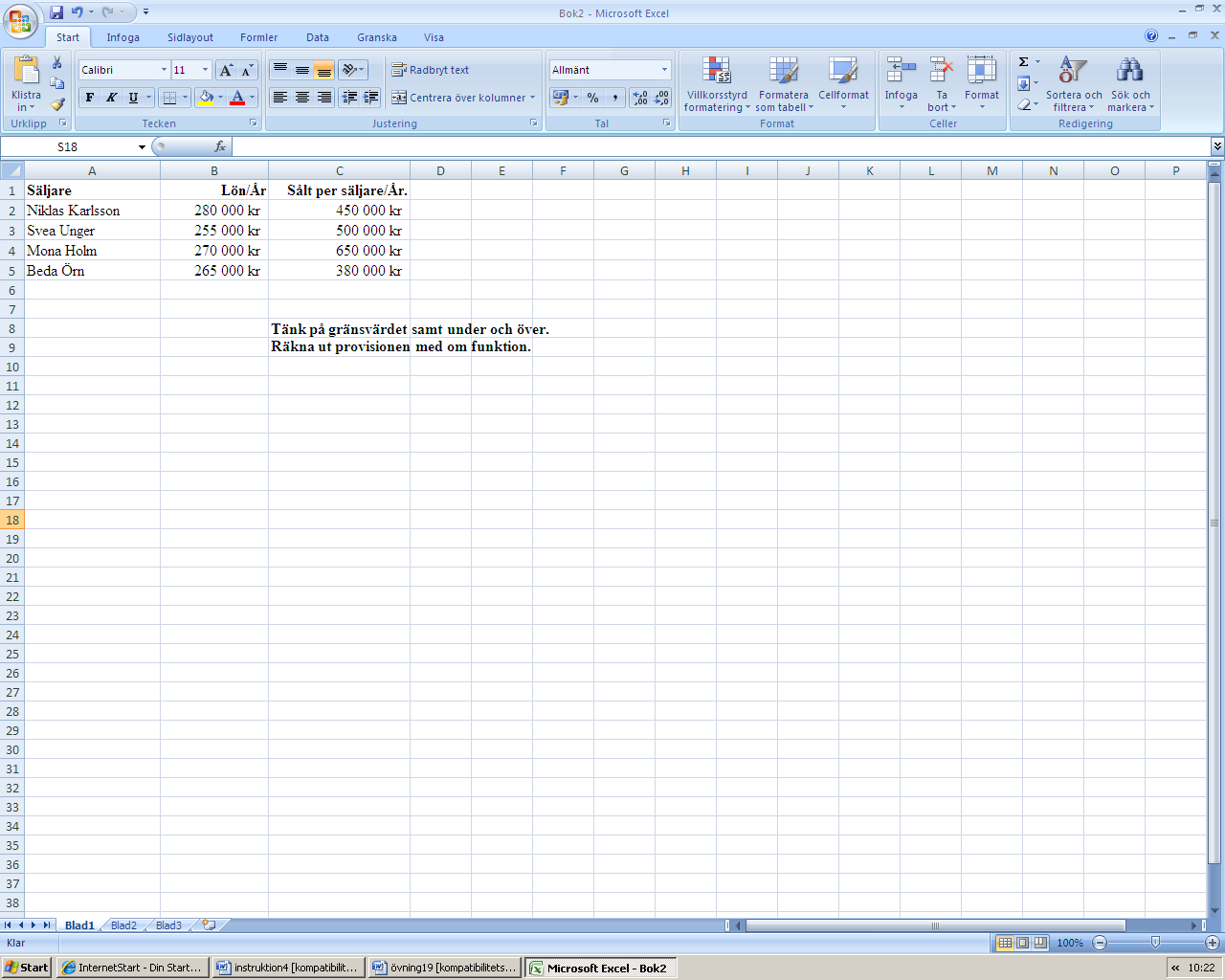Toggle italic formatting K

pyautogui.click(x=111, y=98)
